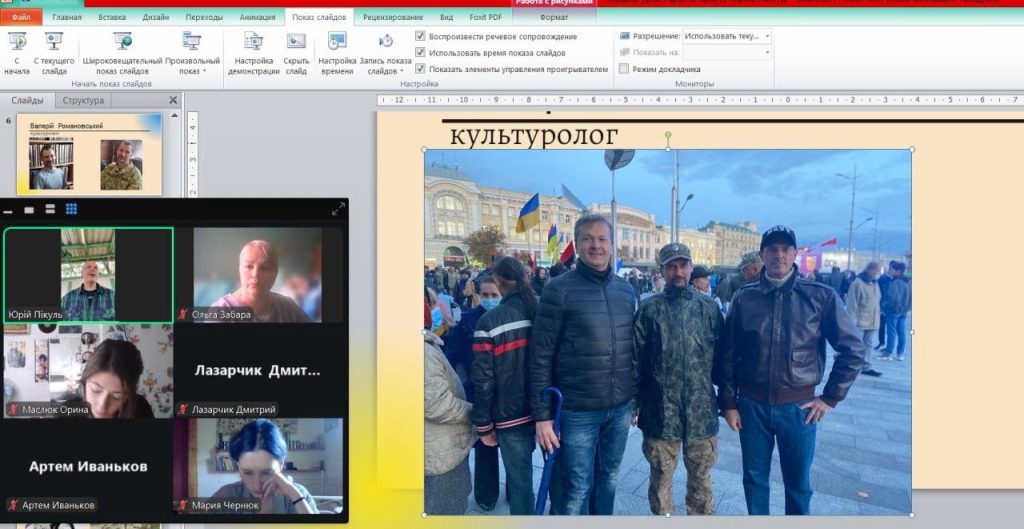Toggle Воспроизвести речевое сопровождение checkbox
Screen dimensions: 1024x529
pos(421,37)
